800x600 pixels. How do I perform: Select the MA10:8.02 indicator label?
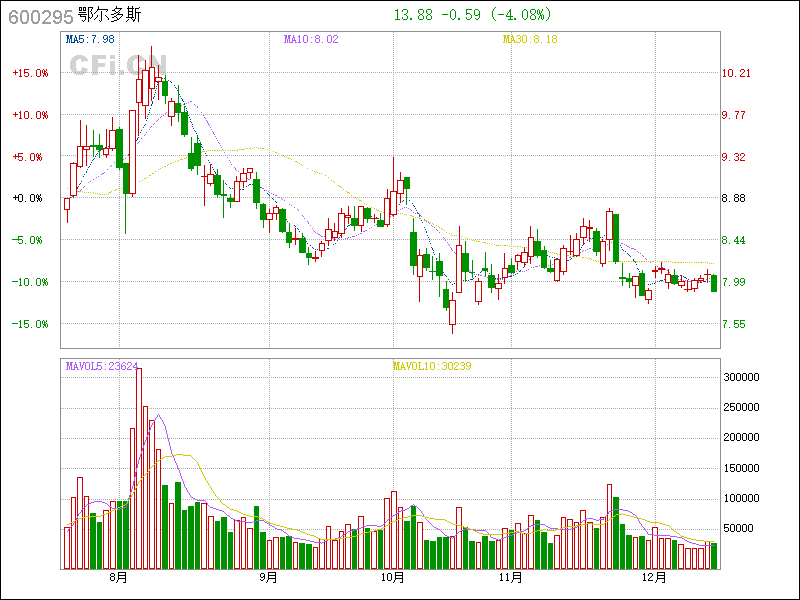311,39
